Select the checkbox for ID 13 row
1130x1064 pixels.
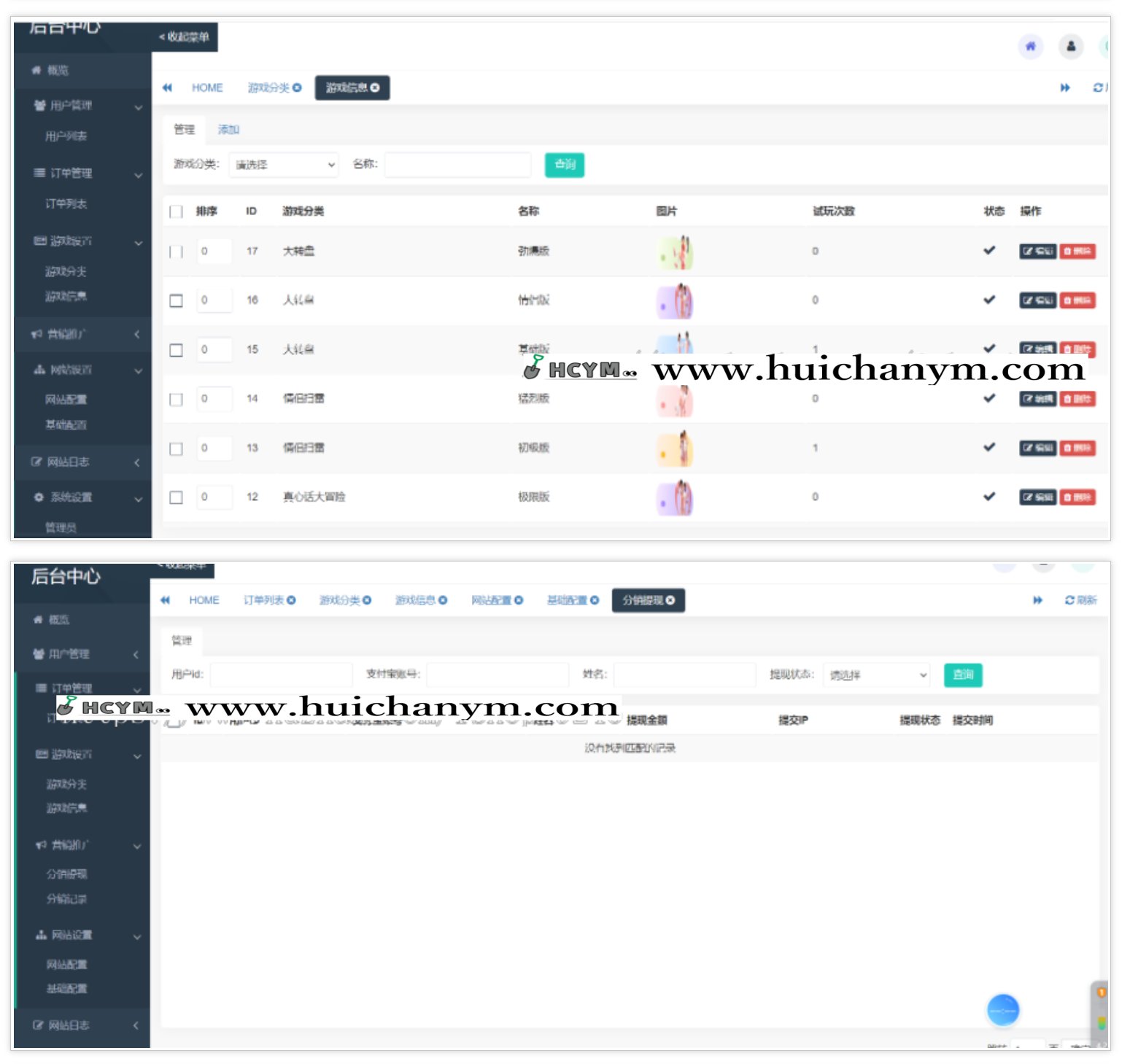(176, 448)
